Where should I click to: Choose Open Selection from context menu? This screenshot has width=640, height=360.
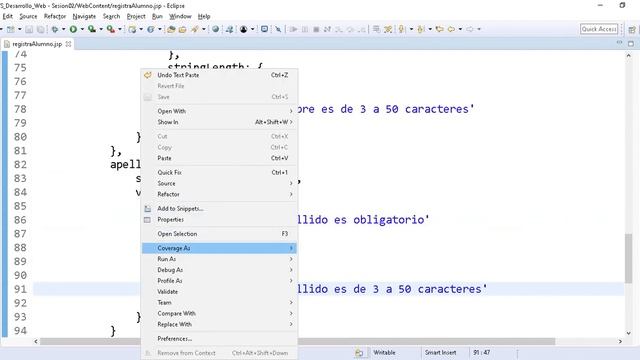tap(220, 234)
